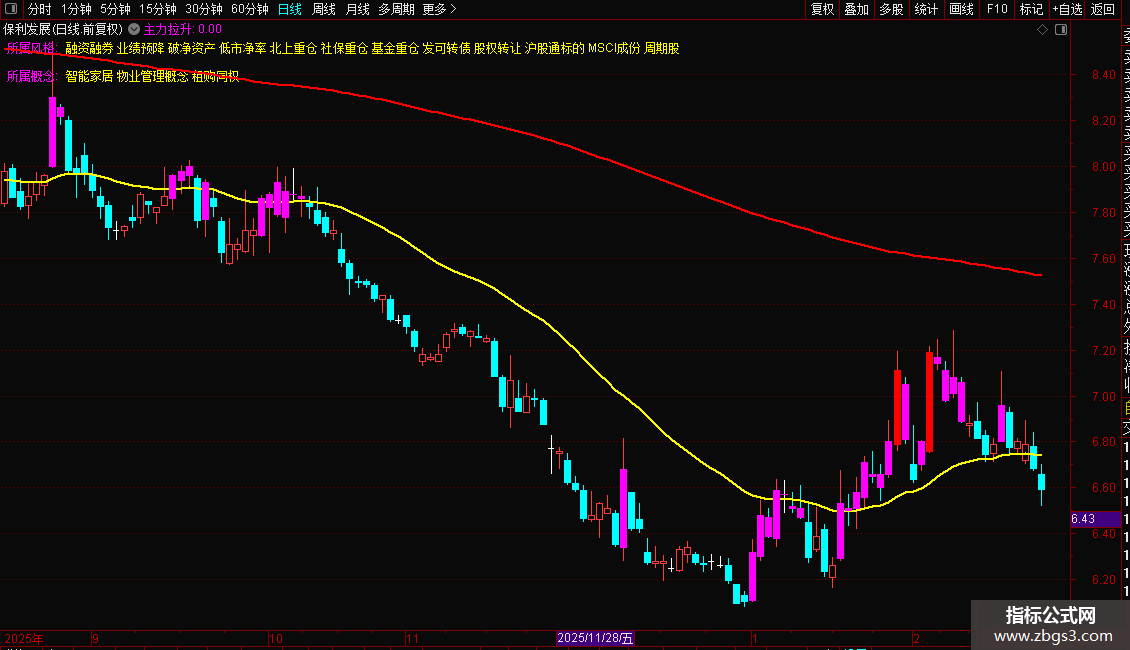
Task: Click the 股权转让 tag
Action: click(497, 48)
